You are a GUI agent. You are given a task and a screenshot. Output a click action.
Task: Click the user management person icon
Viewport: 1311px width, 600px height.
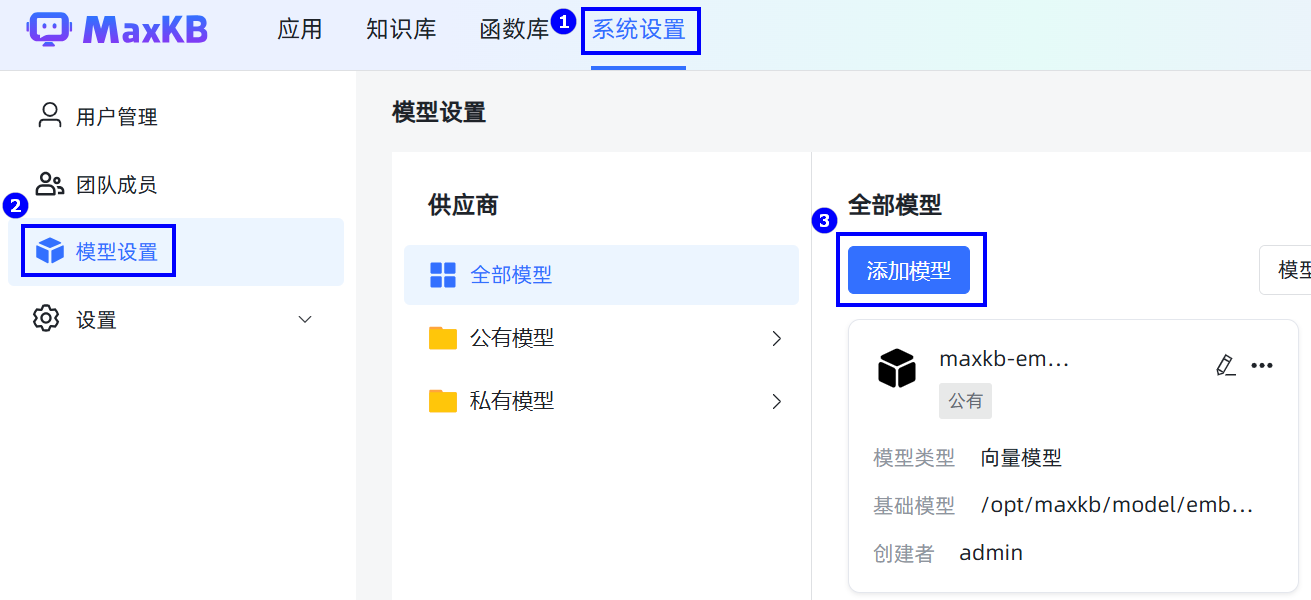[x=49, y=116]
